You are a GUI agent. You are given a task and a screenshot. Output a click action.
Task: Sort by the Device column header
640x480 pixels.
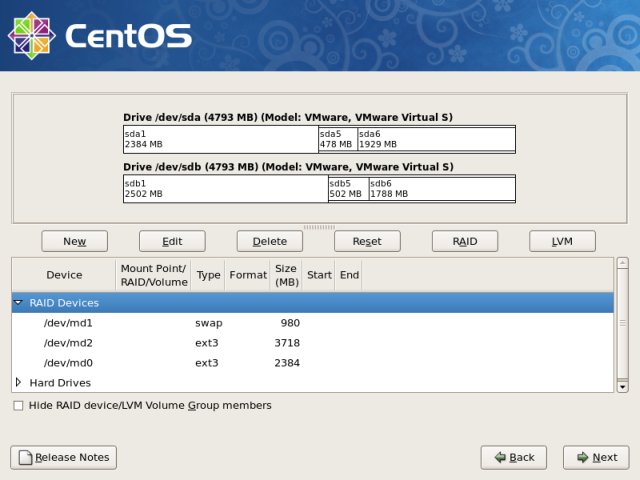pos(64,275)
